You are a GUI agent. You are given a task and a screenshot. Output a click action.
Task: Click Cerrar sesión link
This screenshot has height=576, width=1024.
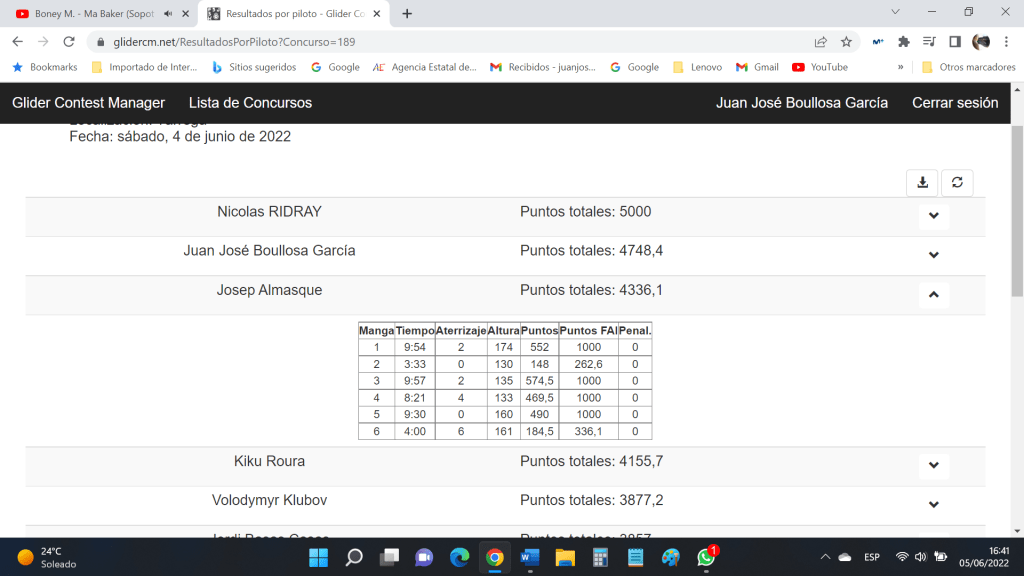tap(955, 103)
